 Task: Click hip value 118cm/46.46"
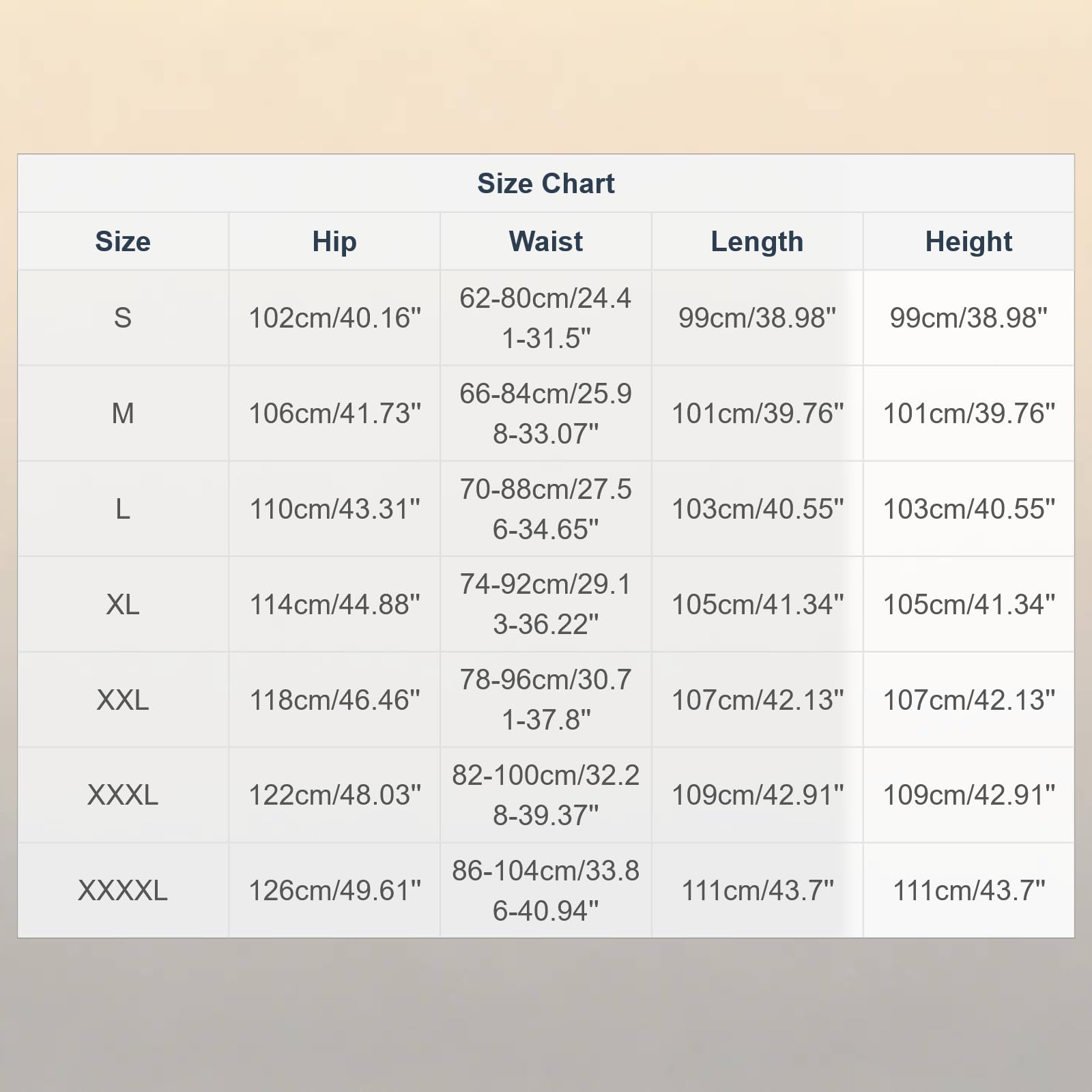(334, 700)
